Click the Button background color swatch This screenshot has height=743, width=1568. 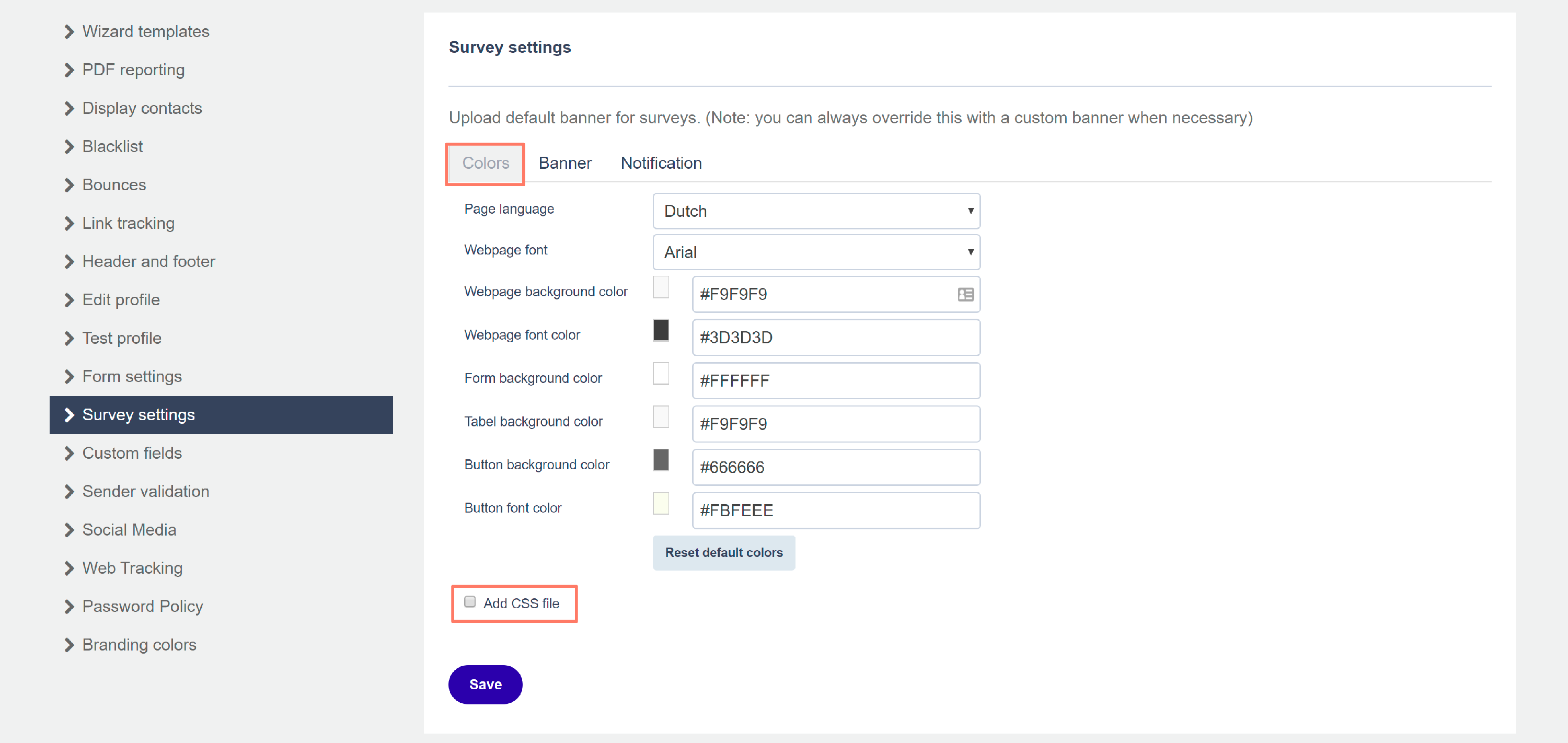tap(661, 460)
